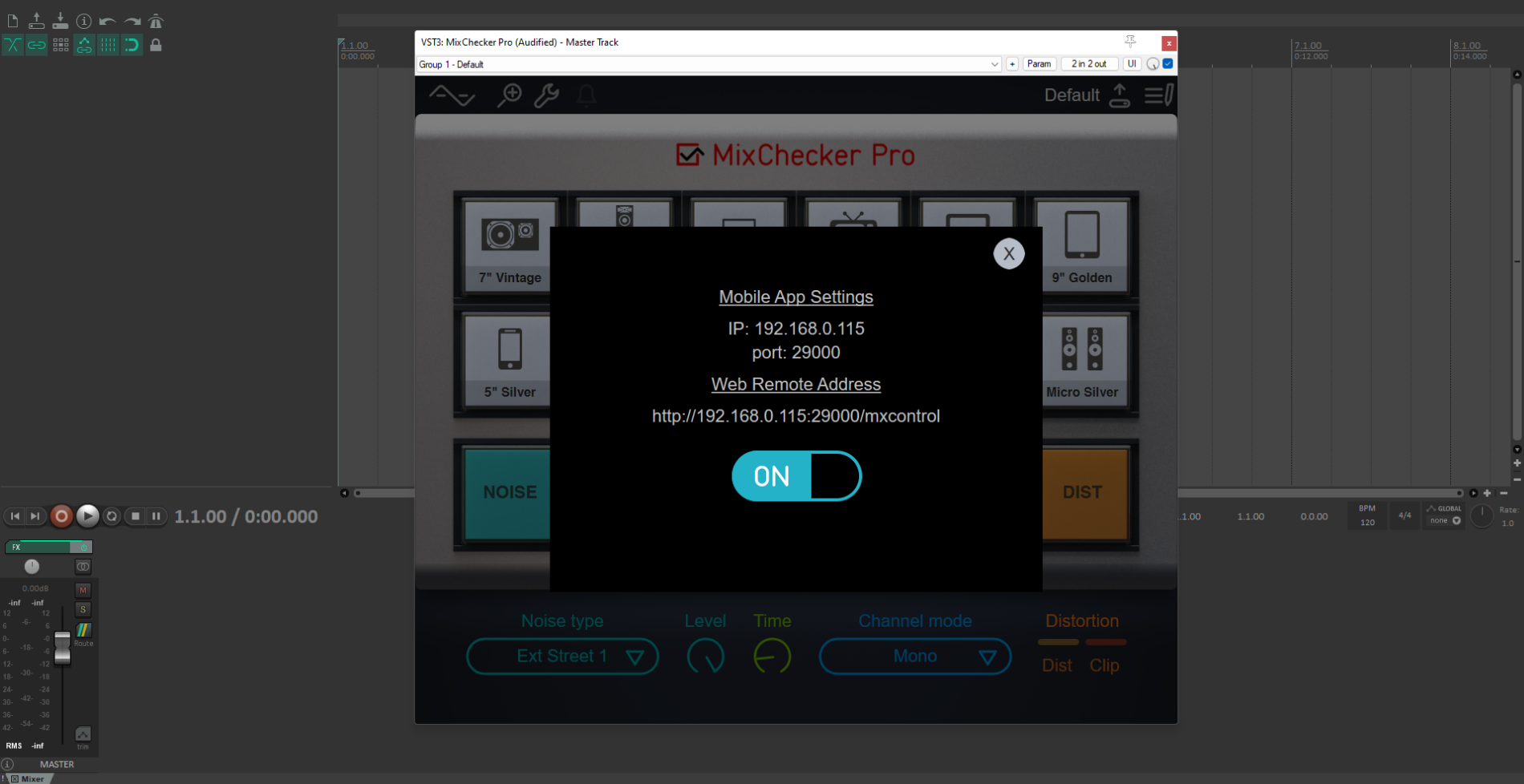Screen dimensions: 1524x784
Task: Select Micro Silver speakers preset
Action: 1082,360
